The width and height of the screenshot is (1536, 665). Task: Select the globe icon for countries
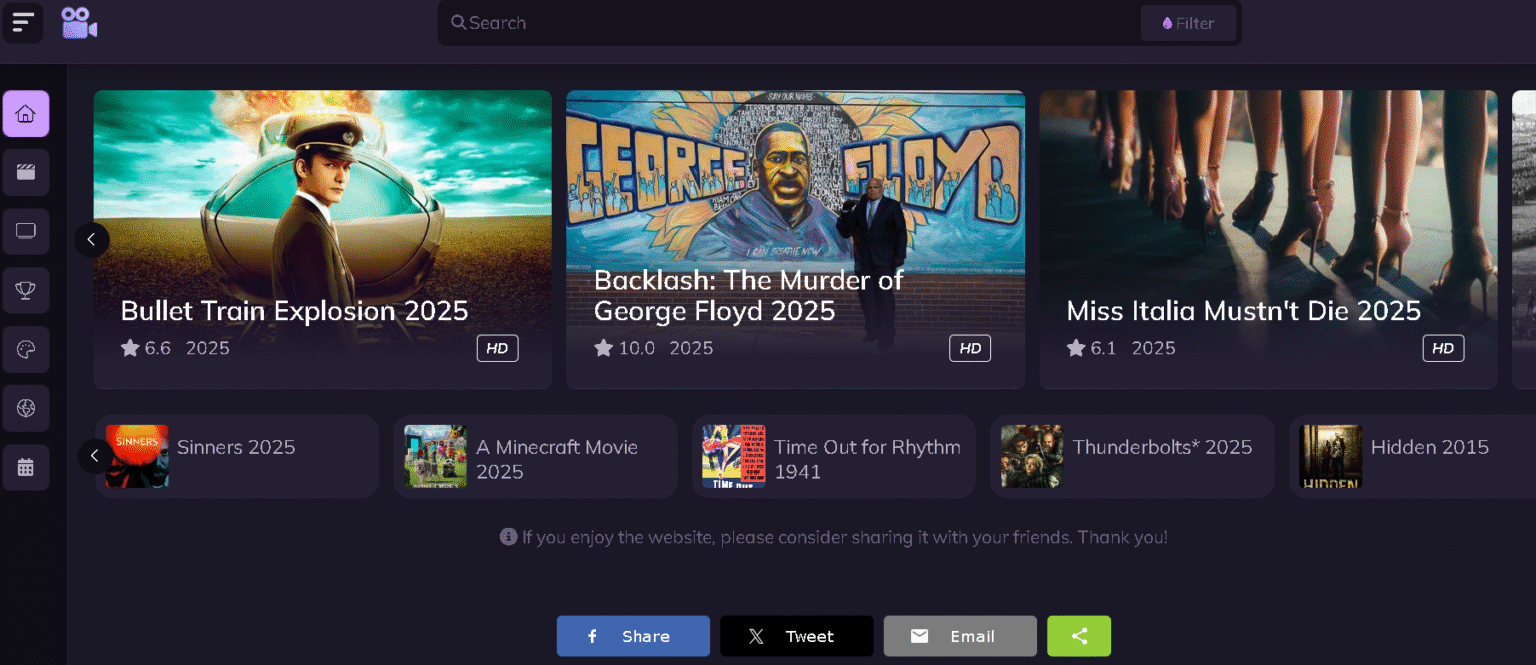pos(25,408)
